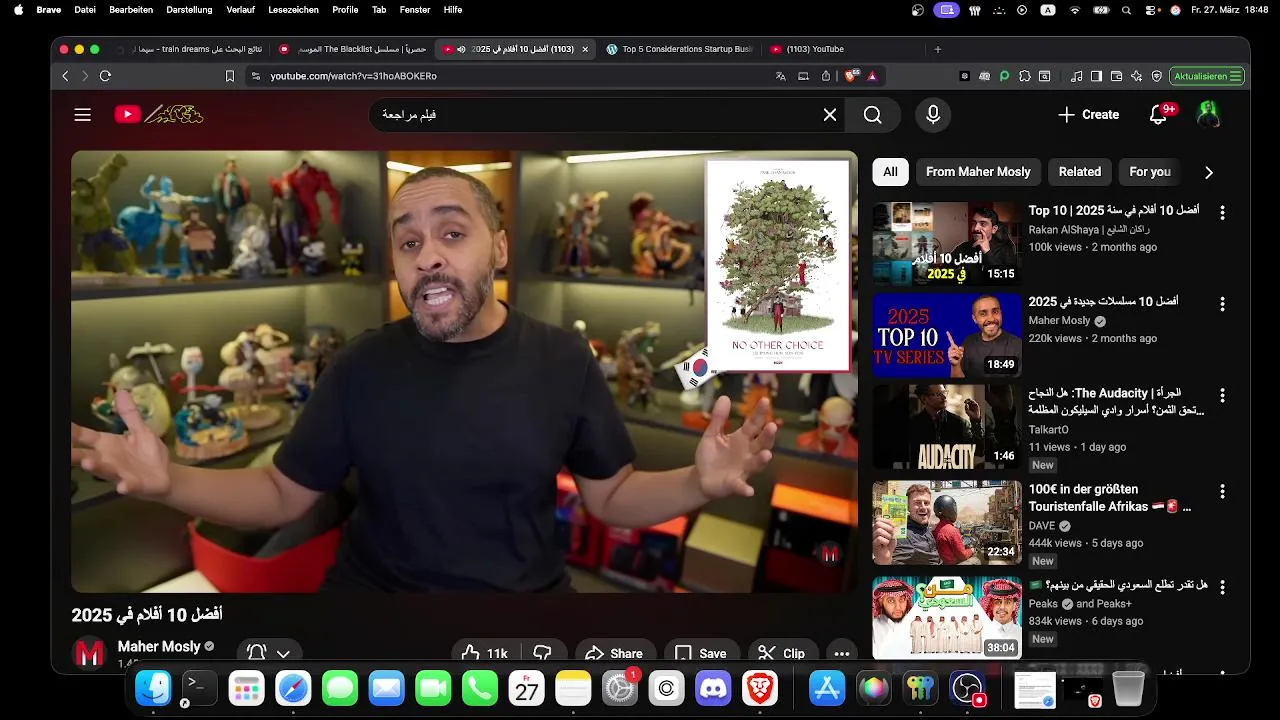Show more filter chips with the arrow

[x=1208, y=172]
